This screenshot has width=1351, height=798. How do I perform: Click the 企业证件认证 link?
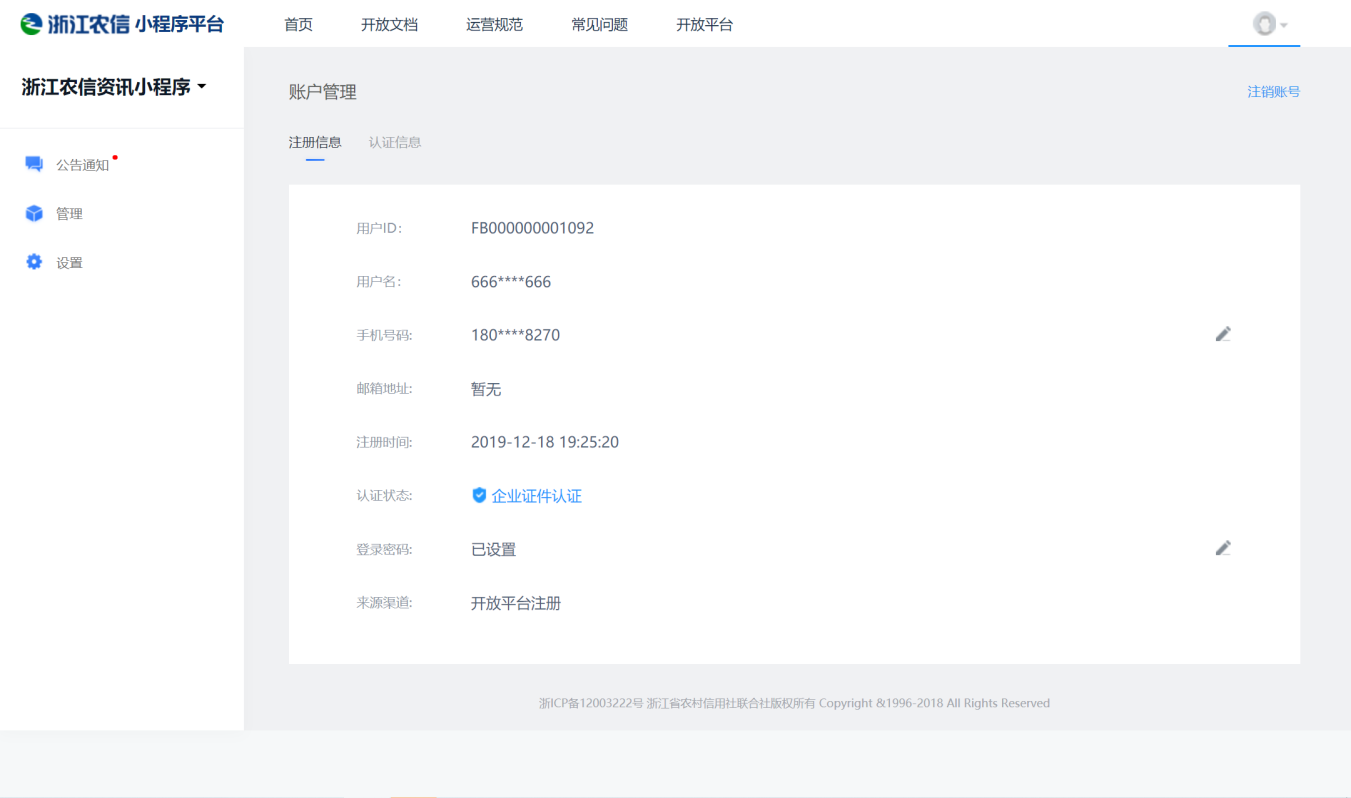(537, 496)
